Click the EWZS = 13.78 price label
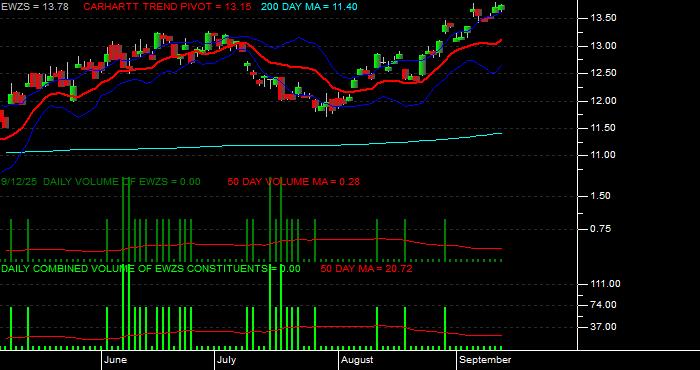 [35, 7]
